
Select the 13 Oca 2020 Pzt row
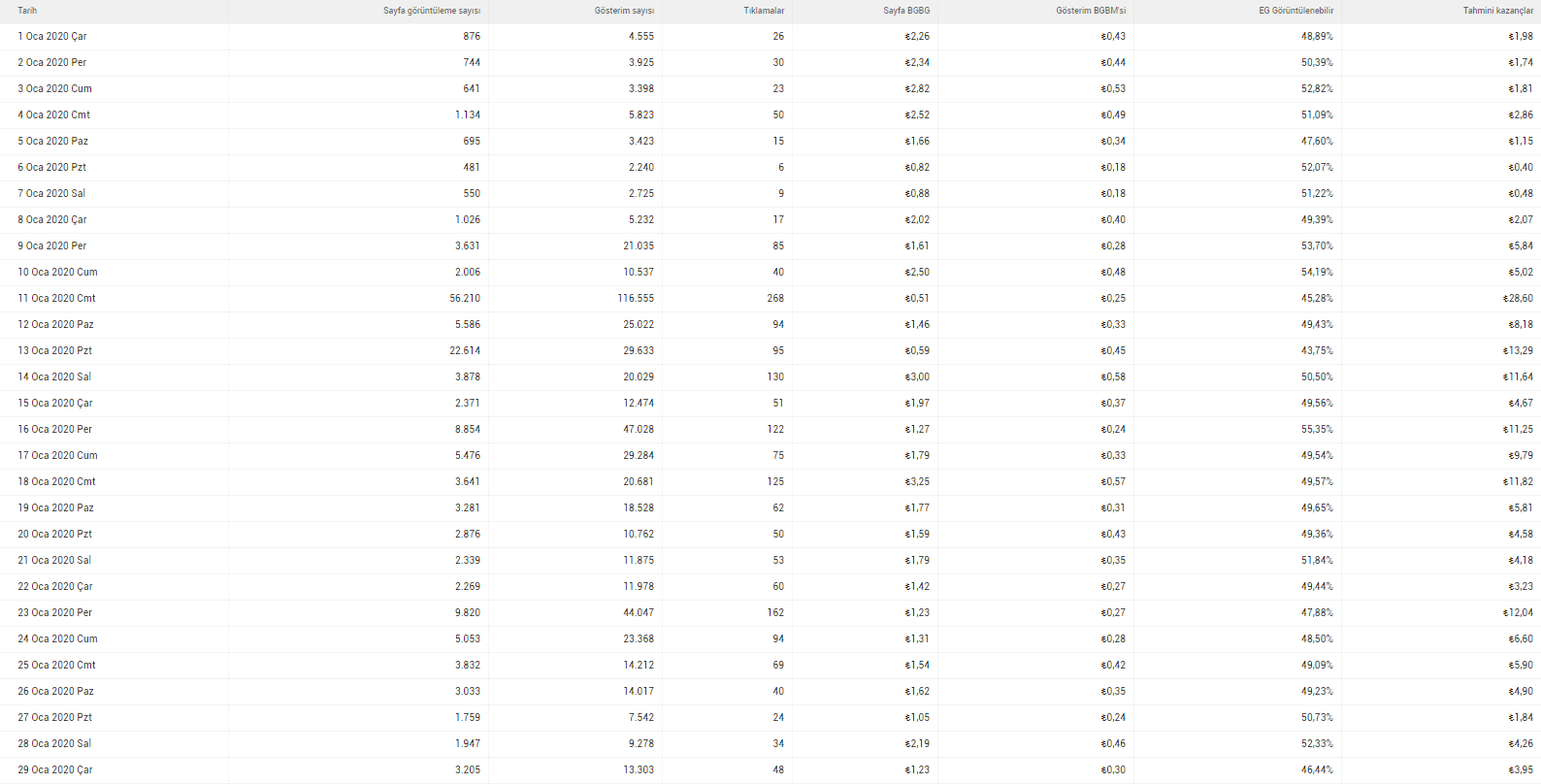point(770,350)
